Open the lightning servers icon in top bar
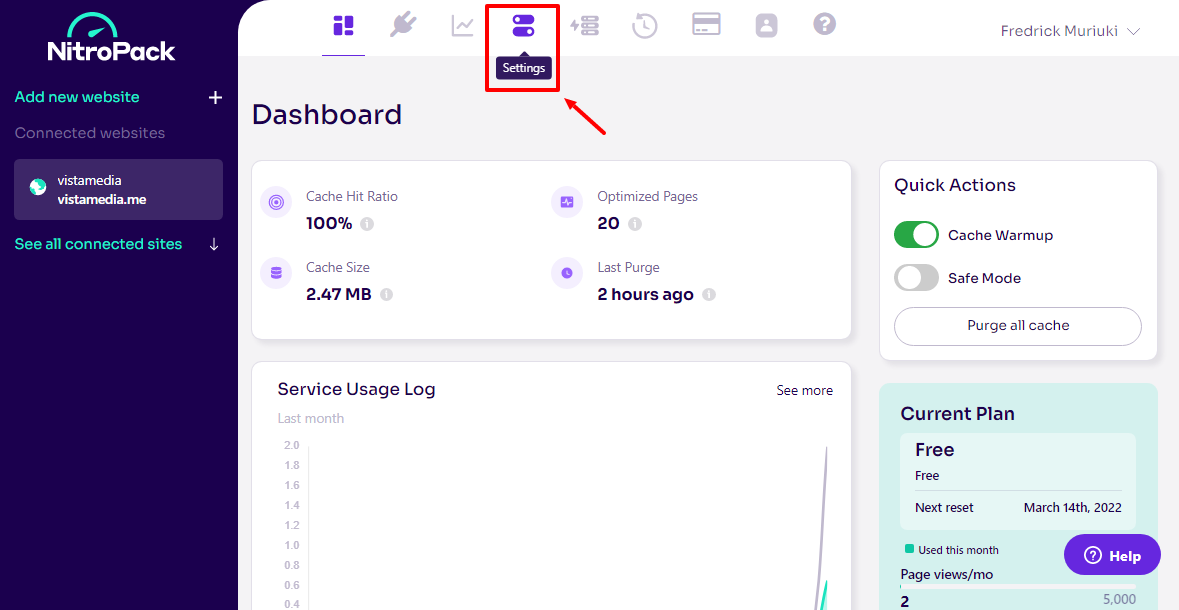 584,26
